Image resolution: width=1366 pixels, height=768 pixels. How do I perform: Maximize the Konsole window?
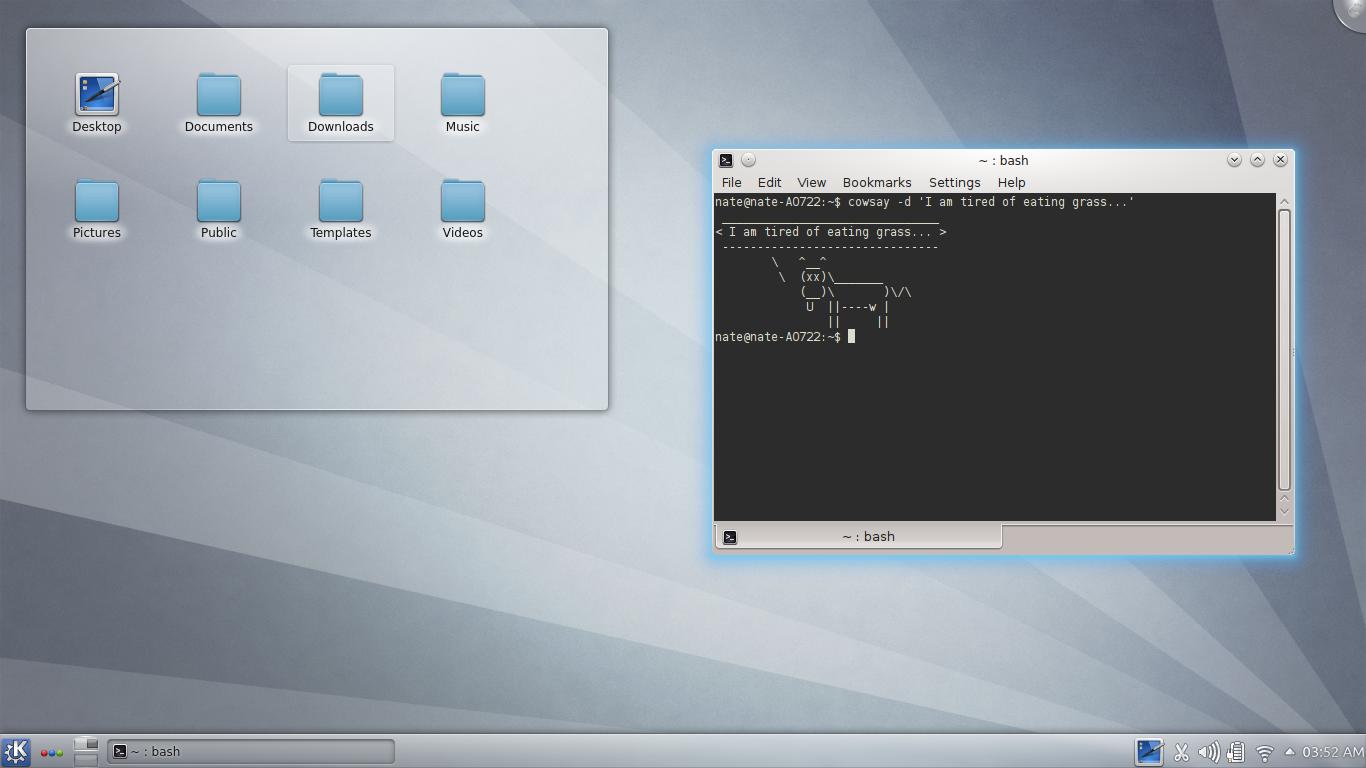click(x=1257, y=160)
